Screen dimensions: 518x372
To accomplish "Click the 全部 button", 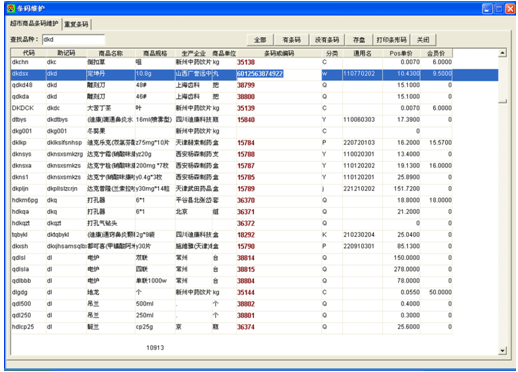I will 260,40.
